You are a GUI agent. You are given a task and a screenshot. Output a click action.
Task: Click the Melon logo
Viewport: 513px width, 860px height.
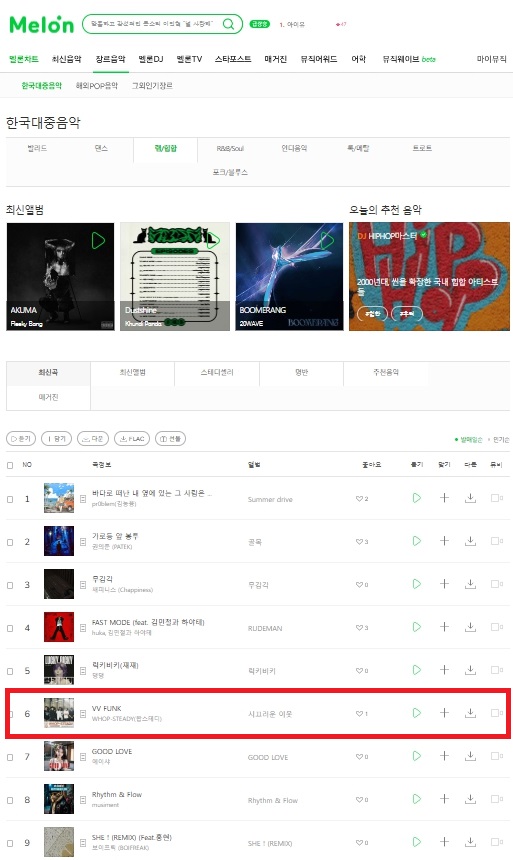tap(41, 25)
